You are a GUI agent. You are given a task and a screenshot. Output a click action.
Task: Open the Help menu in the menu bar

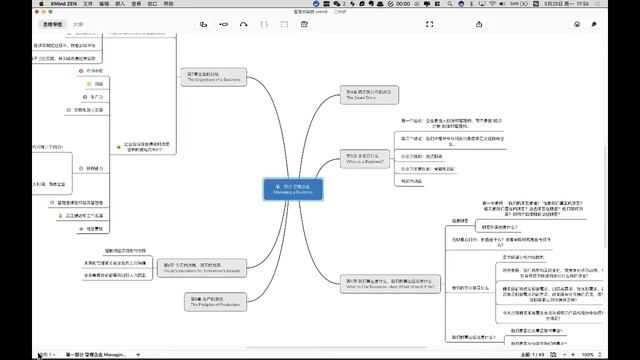(169, 4)
